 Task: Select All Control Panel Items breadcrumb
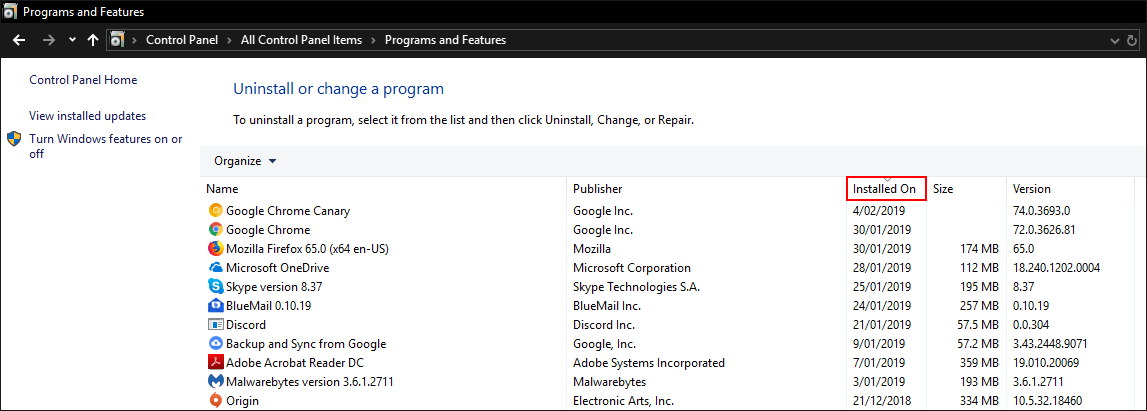(301, 40)
